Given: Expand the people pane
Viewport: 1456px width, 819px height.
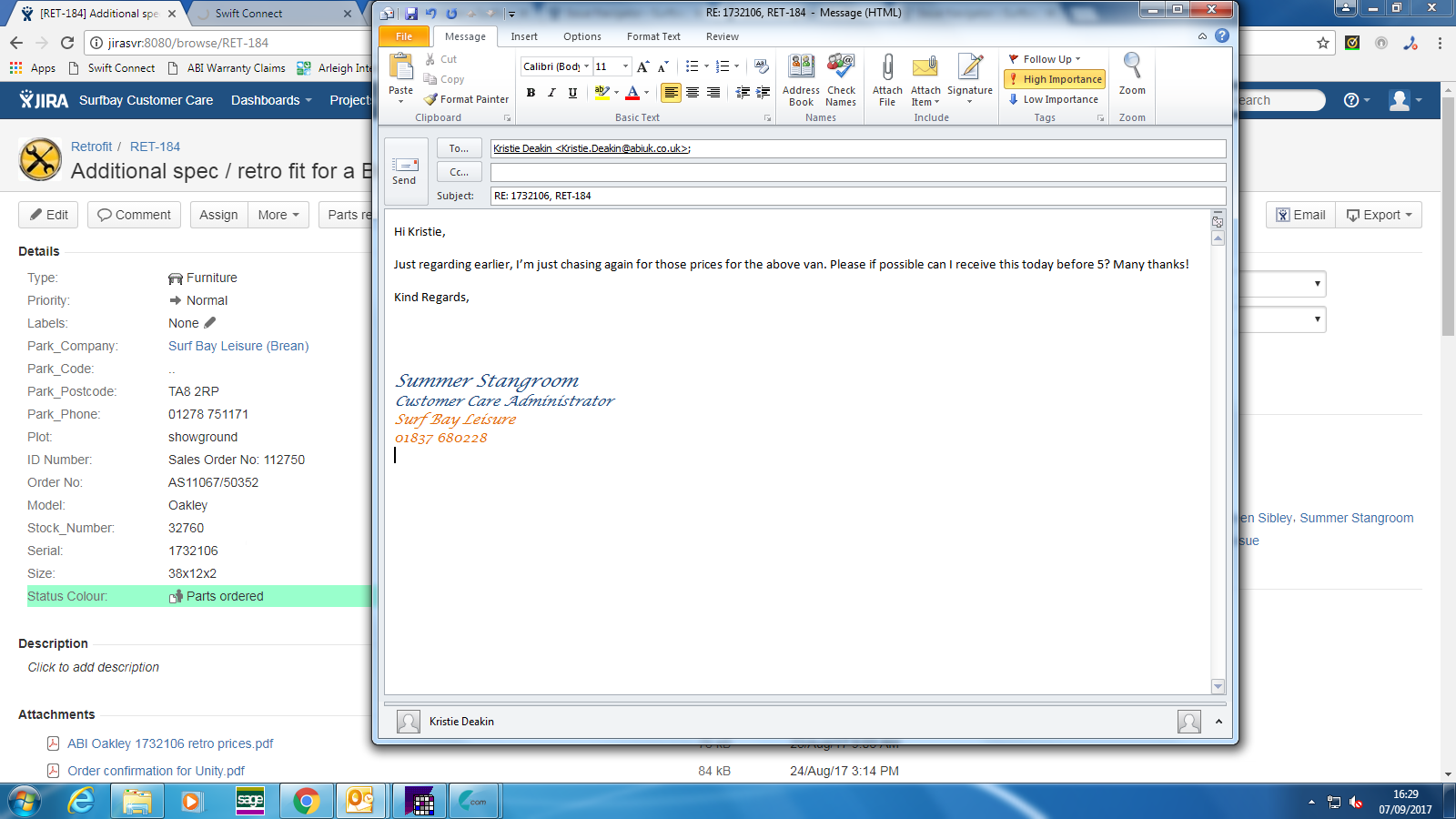Looking at the screenshot, I should [1218, 722].
